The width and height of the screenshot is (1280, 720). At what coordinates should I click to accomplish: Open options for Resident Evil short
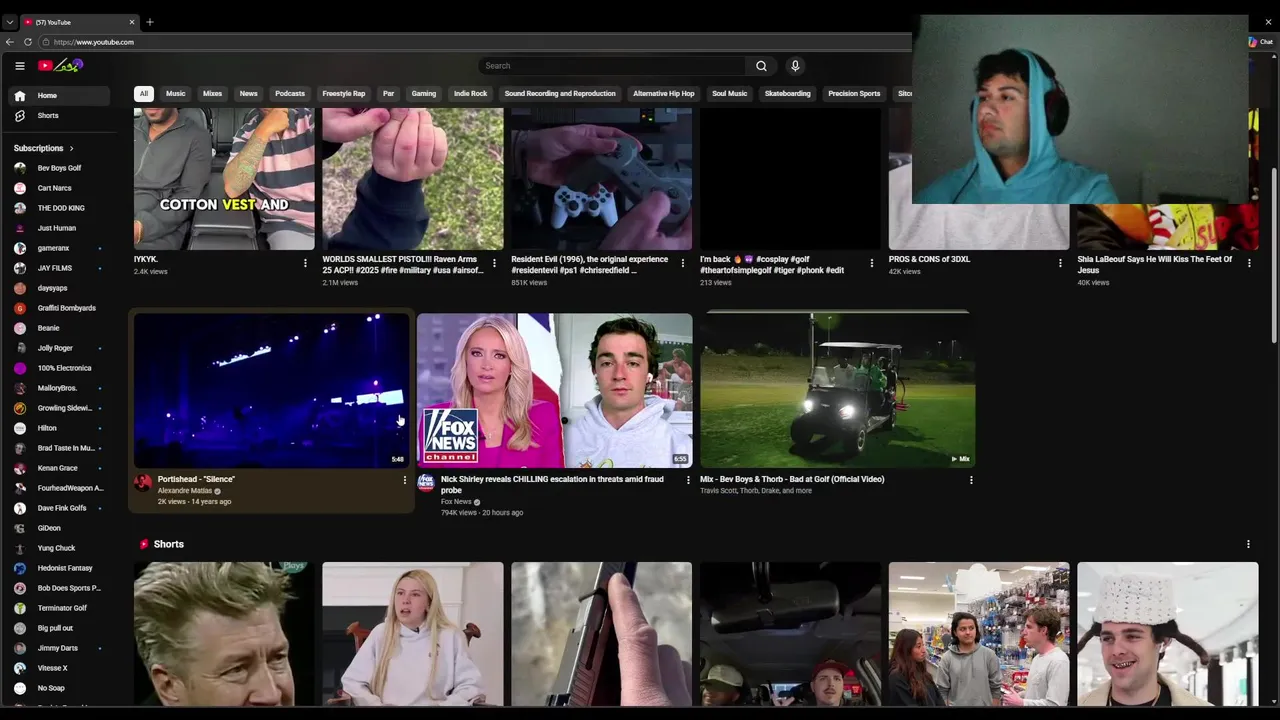tap(683, 263)
